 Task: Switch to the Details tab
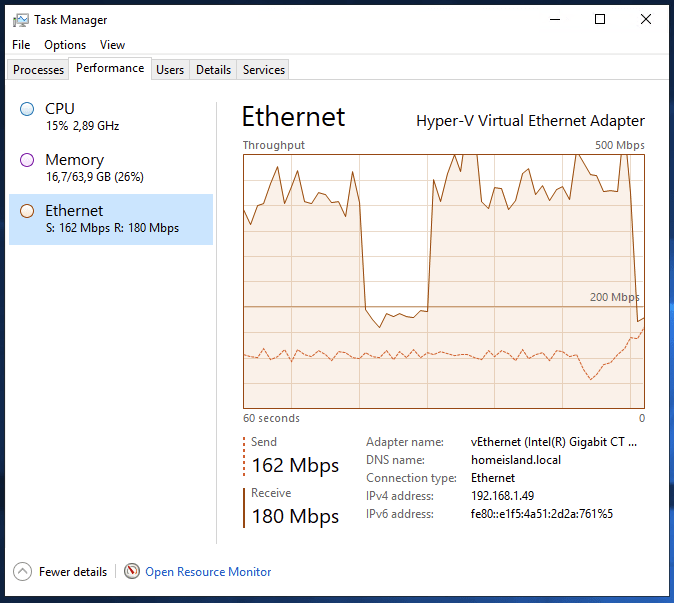tap(213, 70)
